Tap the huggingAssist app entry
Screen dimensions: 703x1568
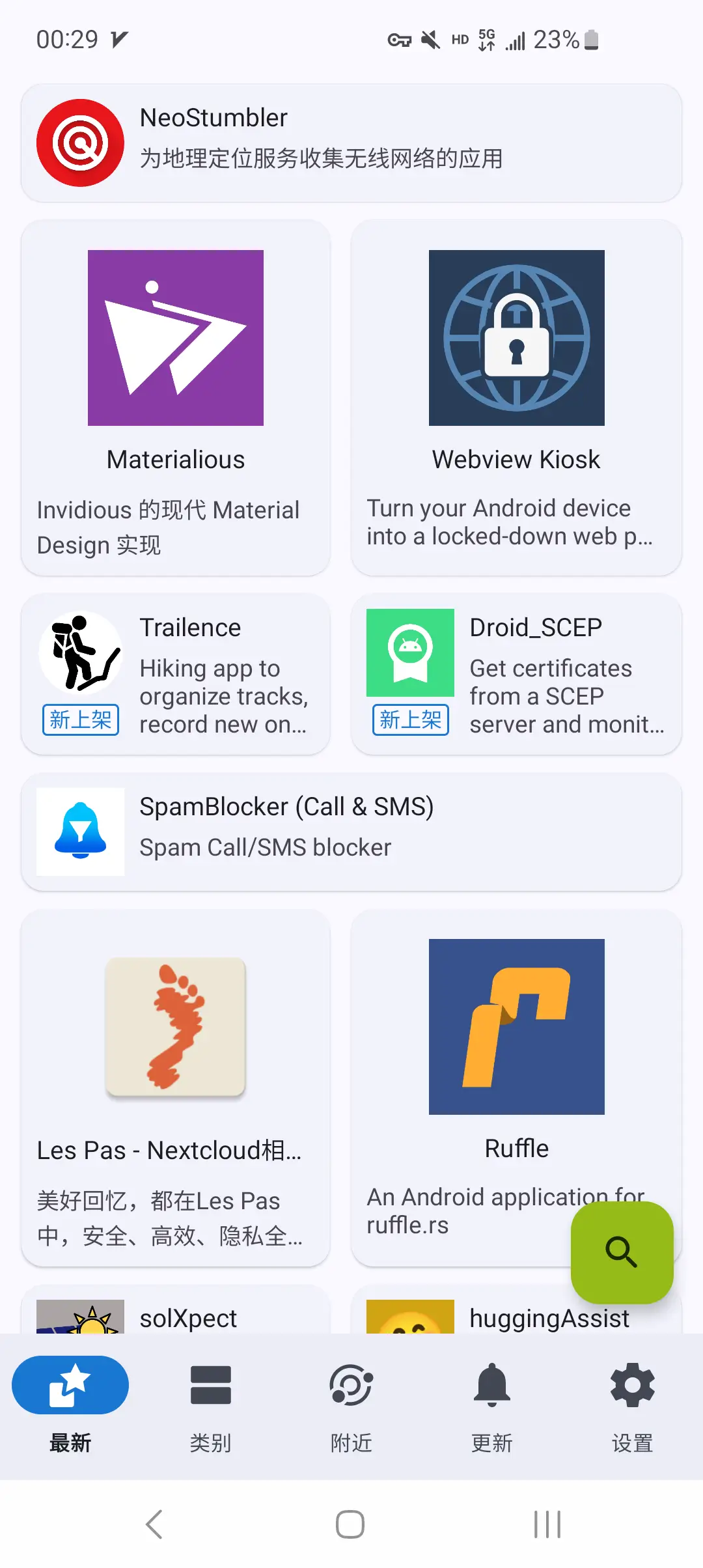(x=549, y=1318)
